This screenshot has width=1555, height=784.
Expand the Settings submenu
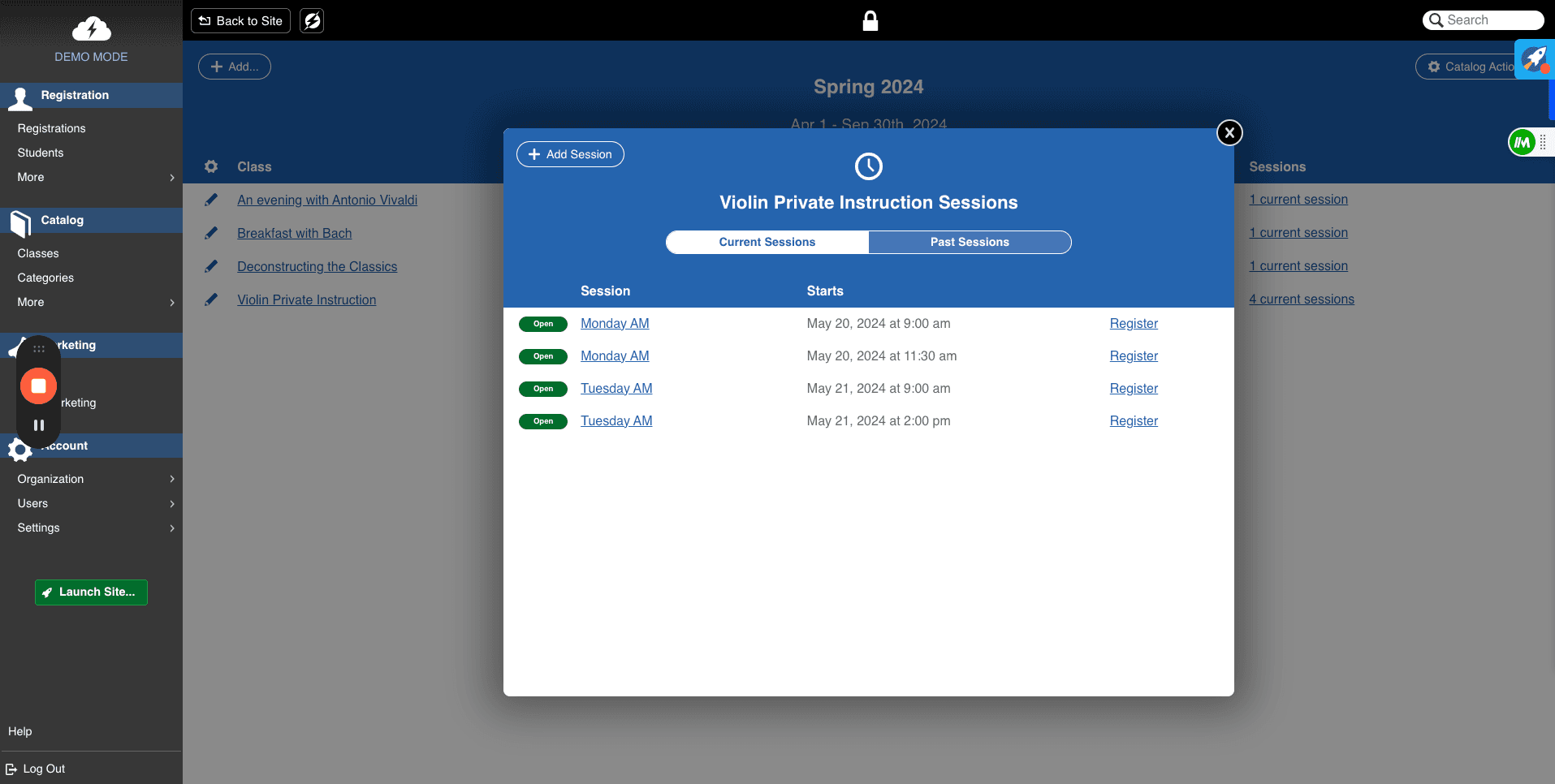91,528
